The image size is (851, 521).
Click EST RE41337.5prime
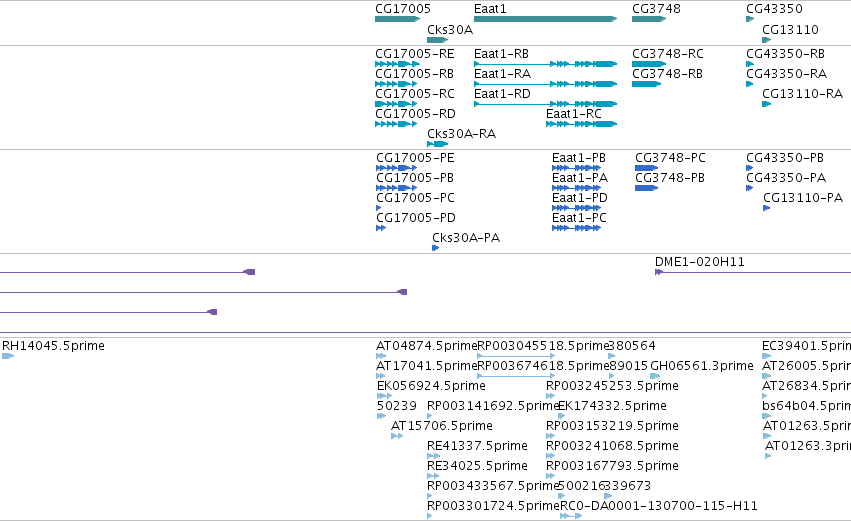477,447
